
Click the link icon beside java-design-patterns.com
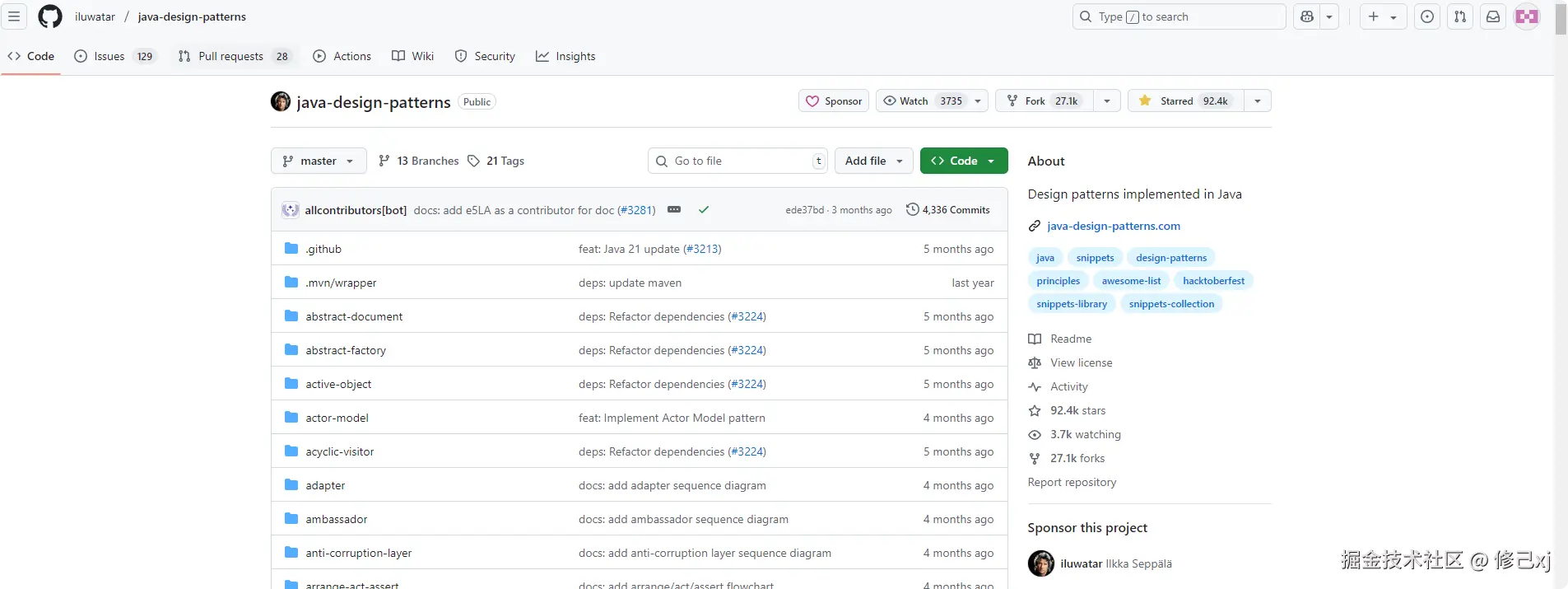[1035, 226]
